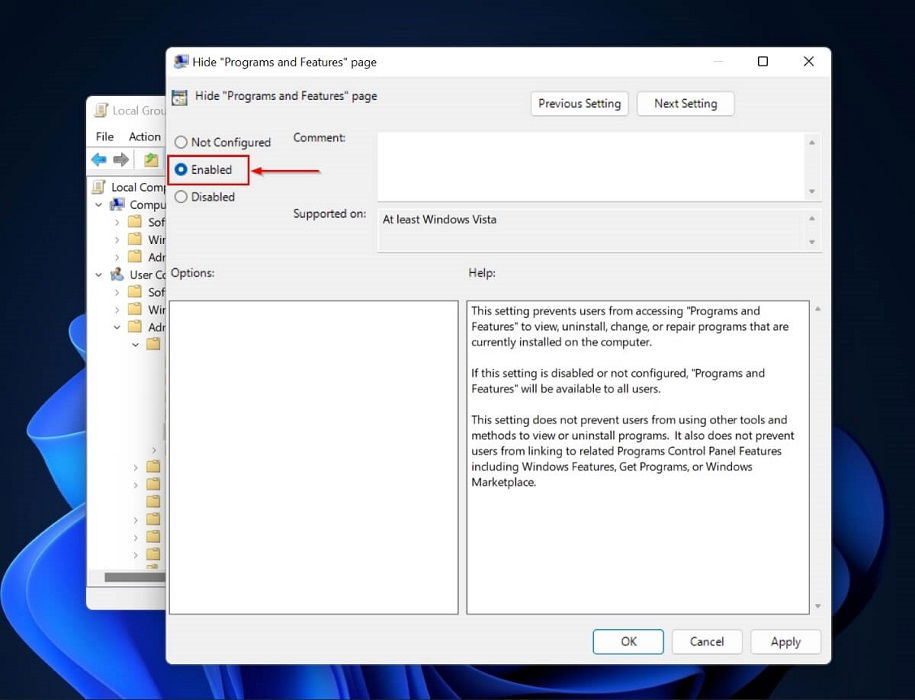Click the policy scroll icon beside the setting title

click(x=180, y=96)
